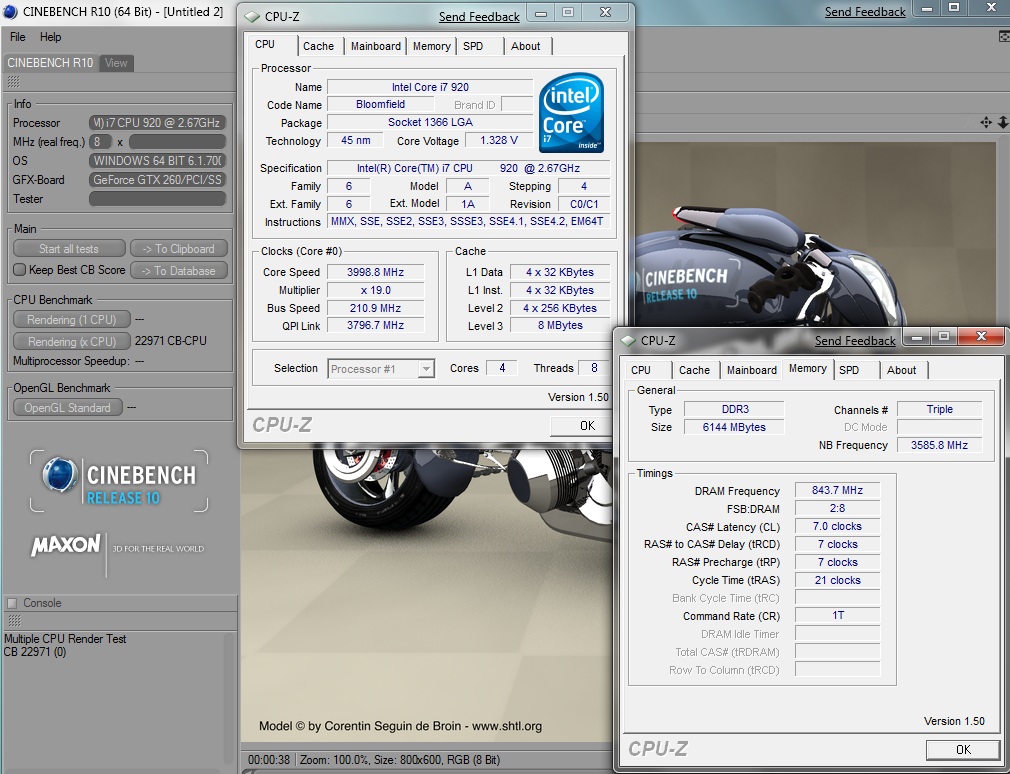Select the Command Rate value 1T
The image size is (1010, 774).
(837, 615)
